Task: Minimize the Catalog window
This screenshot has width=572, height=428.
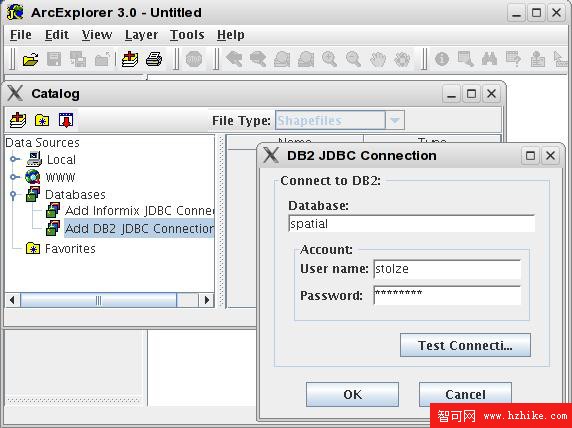Action: [452, 94]
